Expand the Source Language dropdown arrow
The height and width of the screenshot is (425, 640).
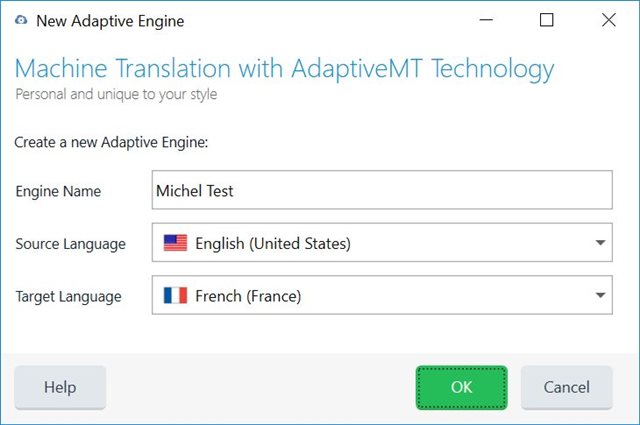[600, 243]
